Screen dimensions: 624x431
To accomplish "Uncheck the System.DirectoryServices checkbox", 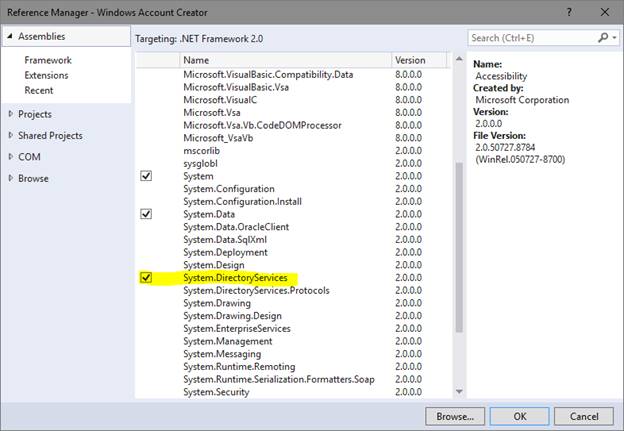I will click(x=146, y=277).
